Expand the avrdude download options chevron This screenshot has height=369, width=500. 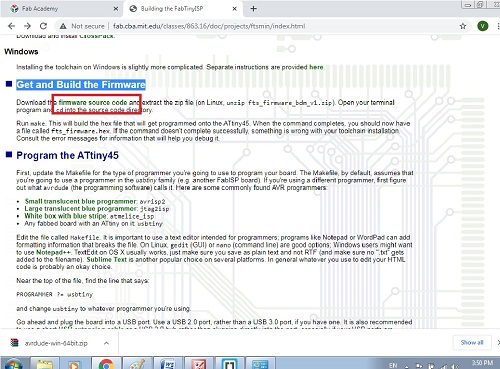[106, 343]
